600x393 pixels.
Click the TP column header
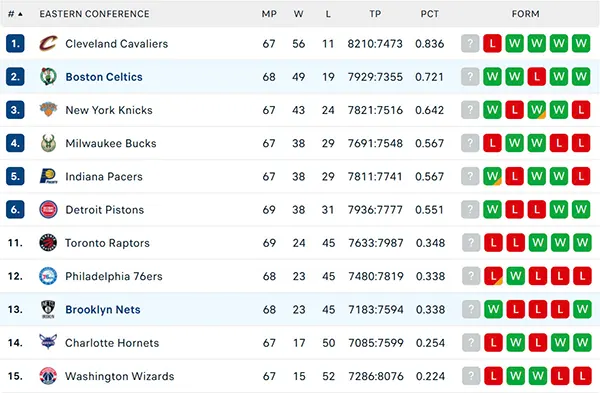tap(375, 14)
